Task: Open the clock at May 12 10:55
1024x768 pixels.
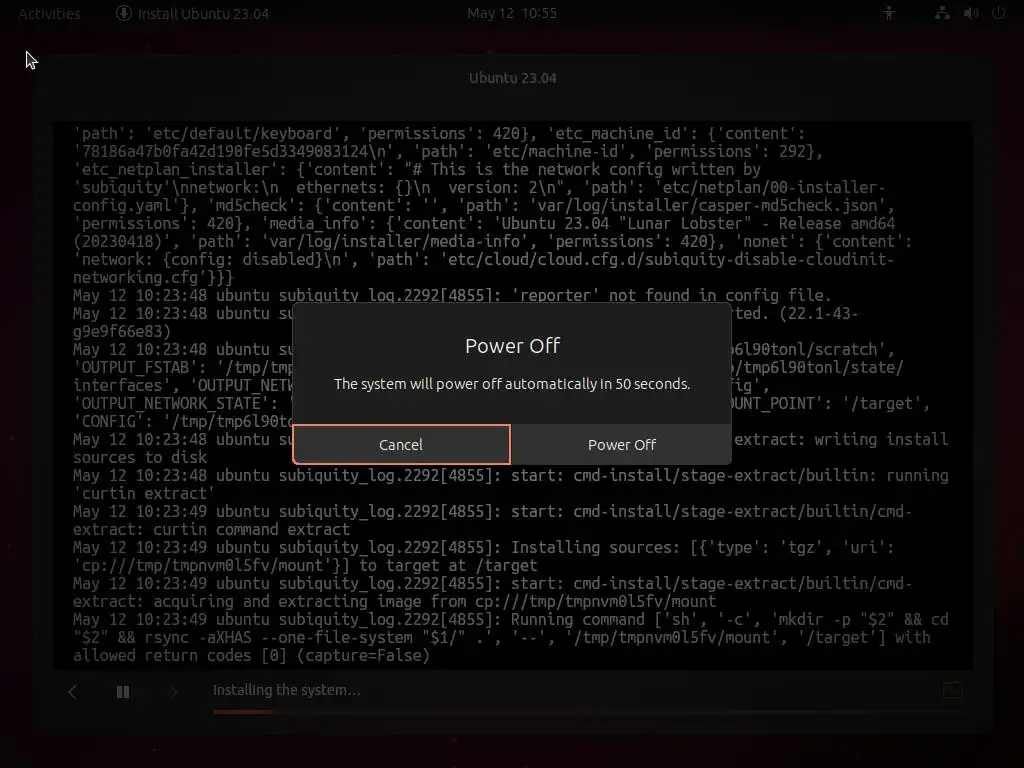Action: click(511, 13)
